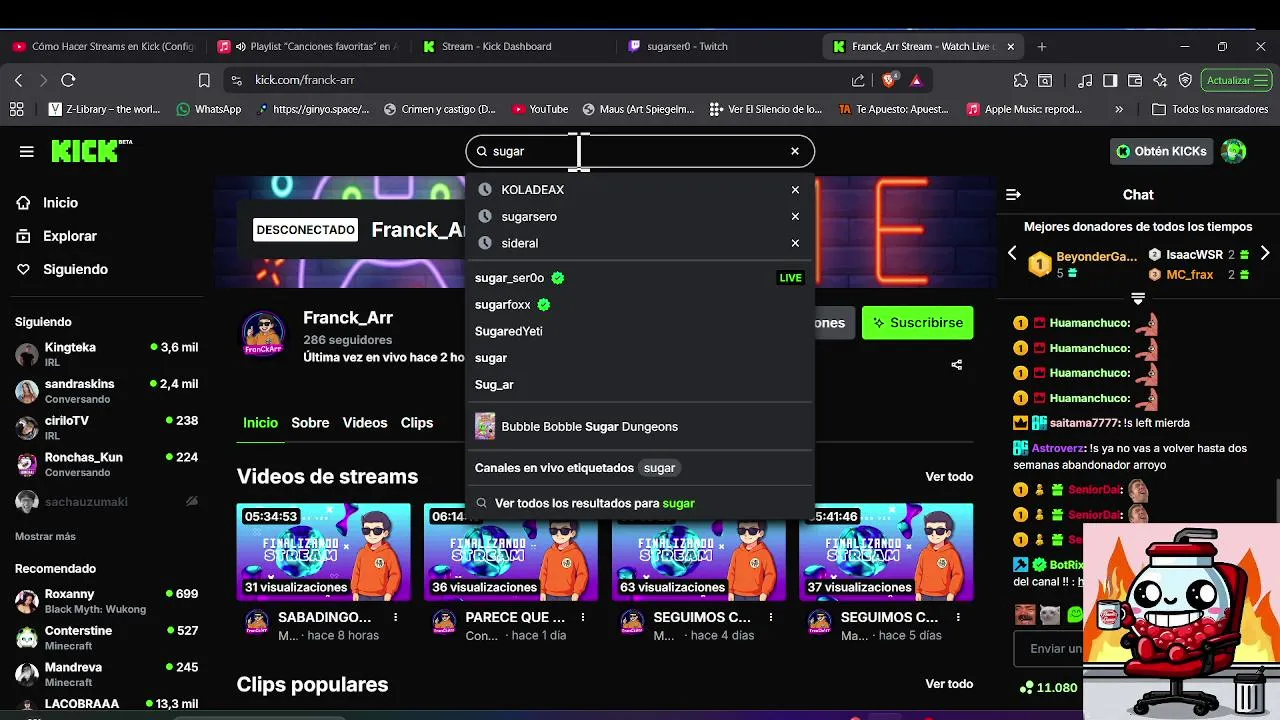Click the Suscribirse button
This screenshot has width=1280, height=720.
[917, 323]
